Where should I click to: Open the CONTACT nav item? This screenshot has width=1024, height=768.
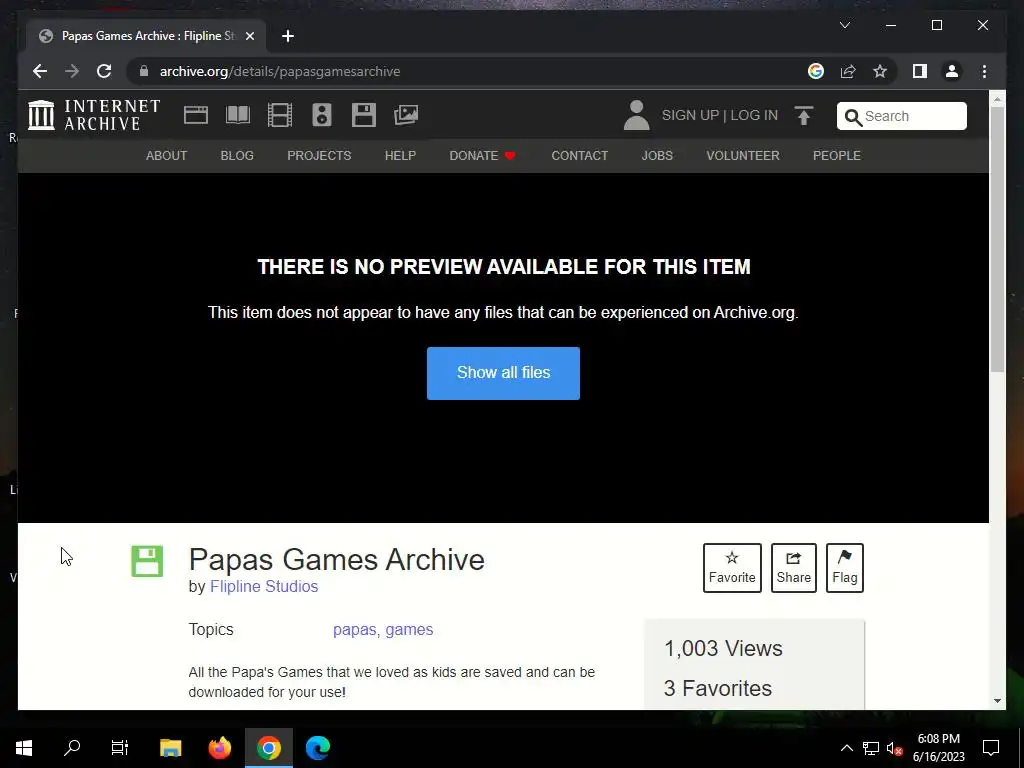click(579, 155)
